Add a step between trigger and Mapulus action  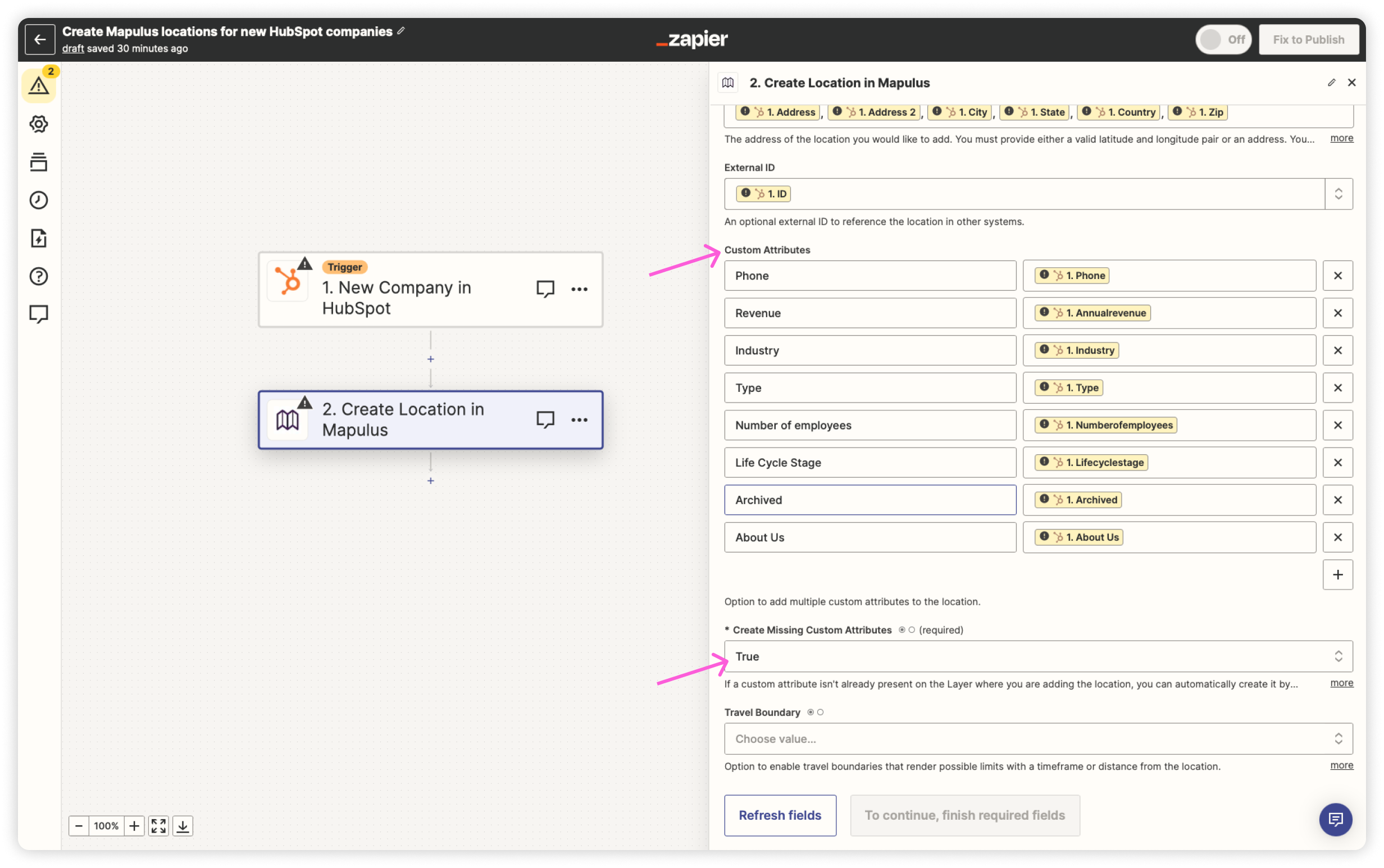coord(431,359)
